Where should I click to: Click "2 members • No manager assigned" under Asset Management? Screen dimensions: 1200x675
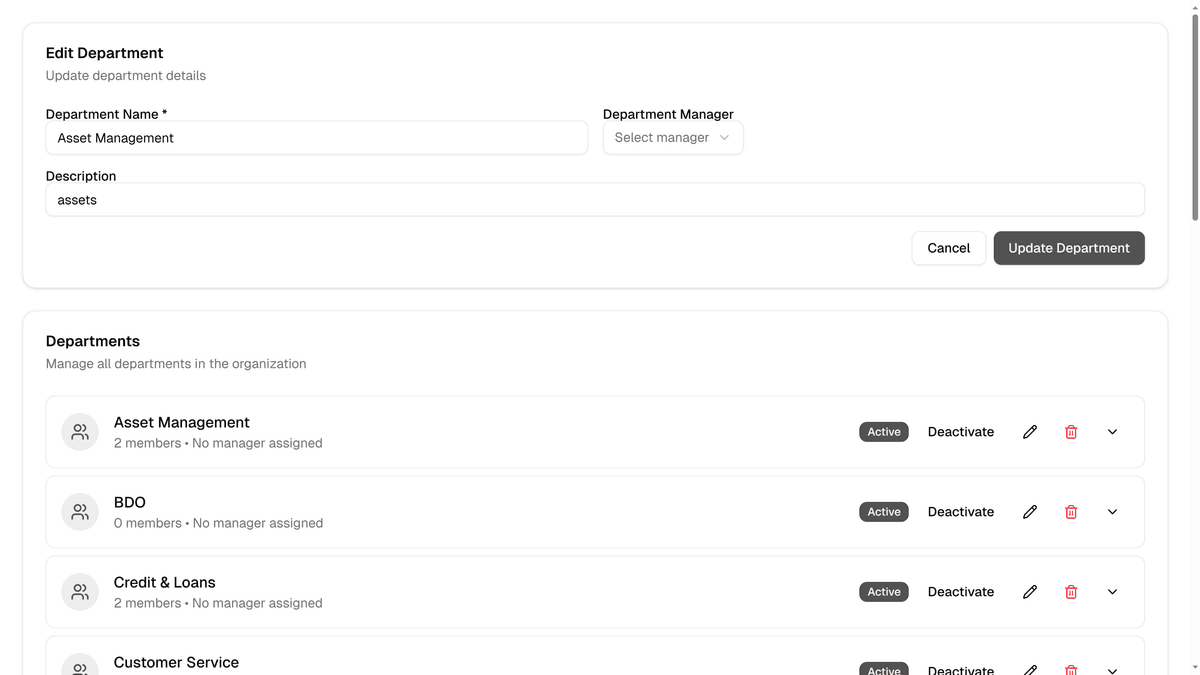(218, 443)
